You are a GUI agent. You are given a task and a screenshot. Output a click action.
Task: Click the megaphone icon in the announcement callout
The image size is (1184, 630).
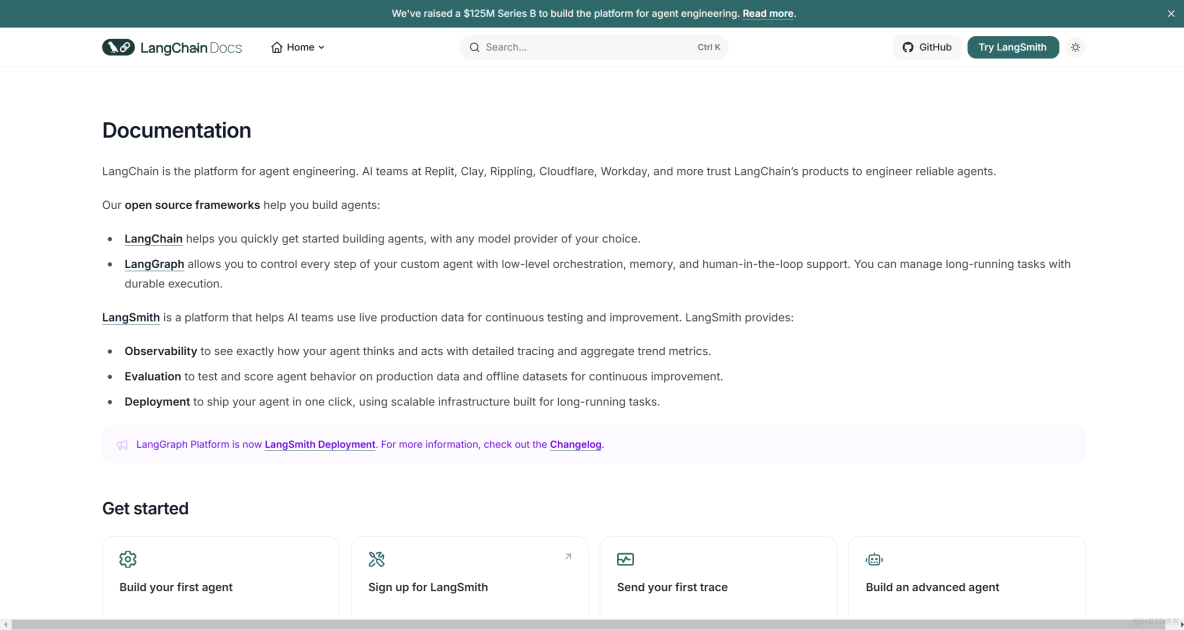click(121, 444)
